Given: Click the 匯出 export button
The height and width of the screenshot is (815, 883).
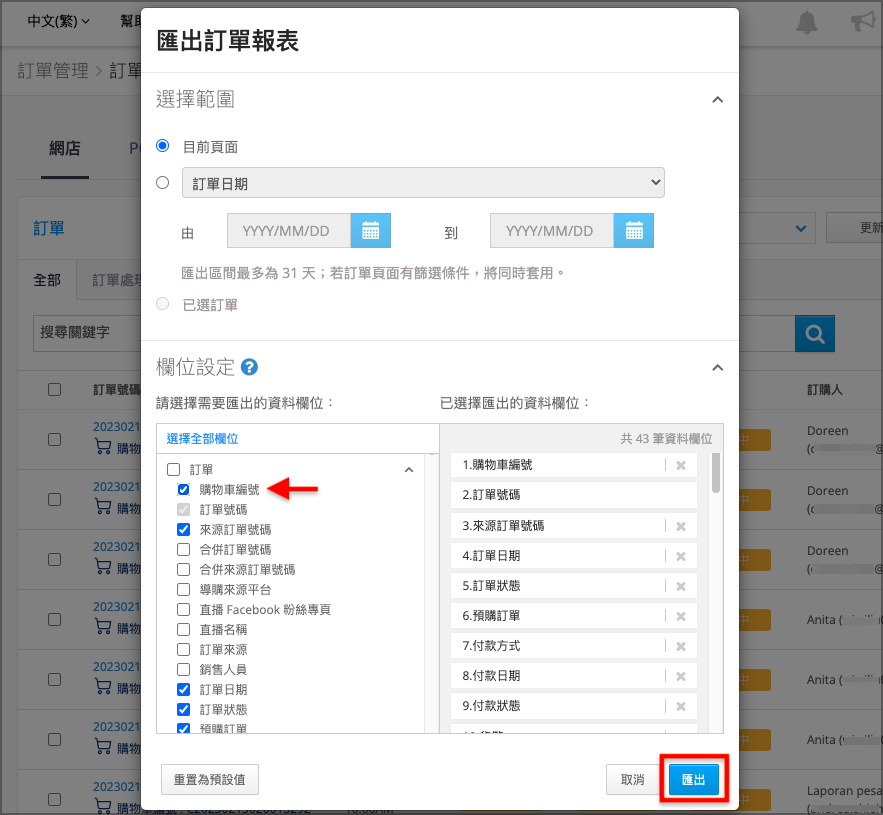Looking at the screenshot, I should pos(693,780).
